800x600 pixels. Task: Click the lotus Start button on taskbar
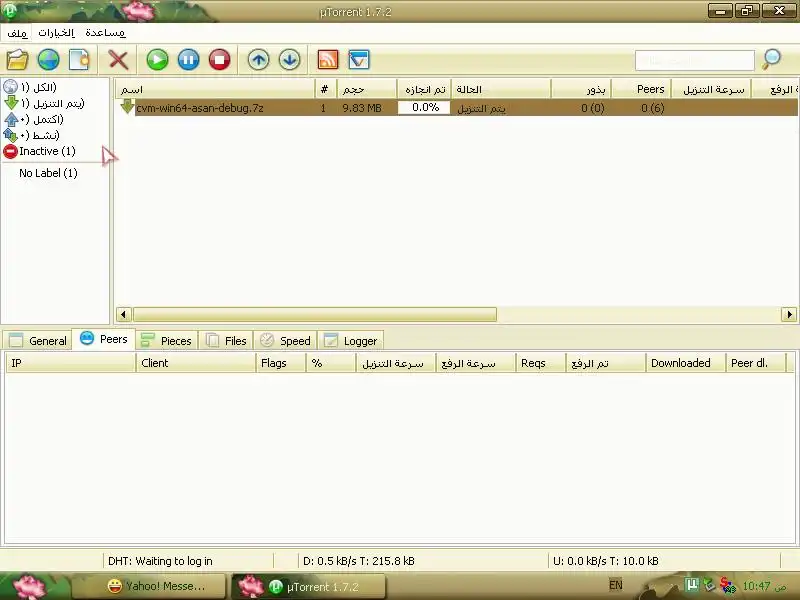pyautogui.click(x=31, y=586)
